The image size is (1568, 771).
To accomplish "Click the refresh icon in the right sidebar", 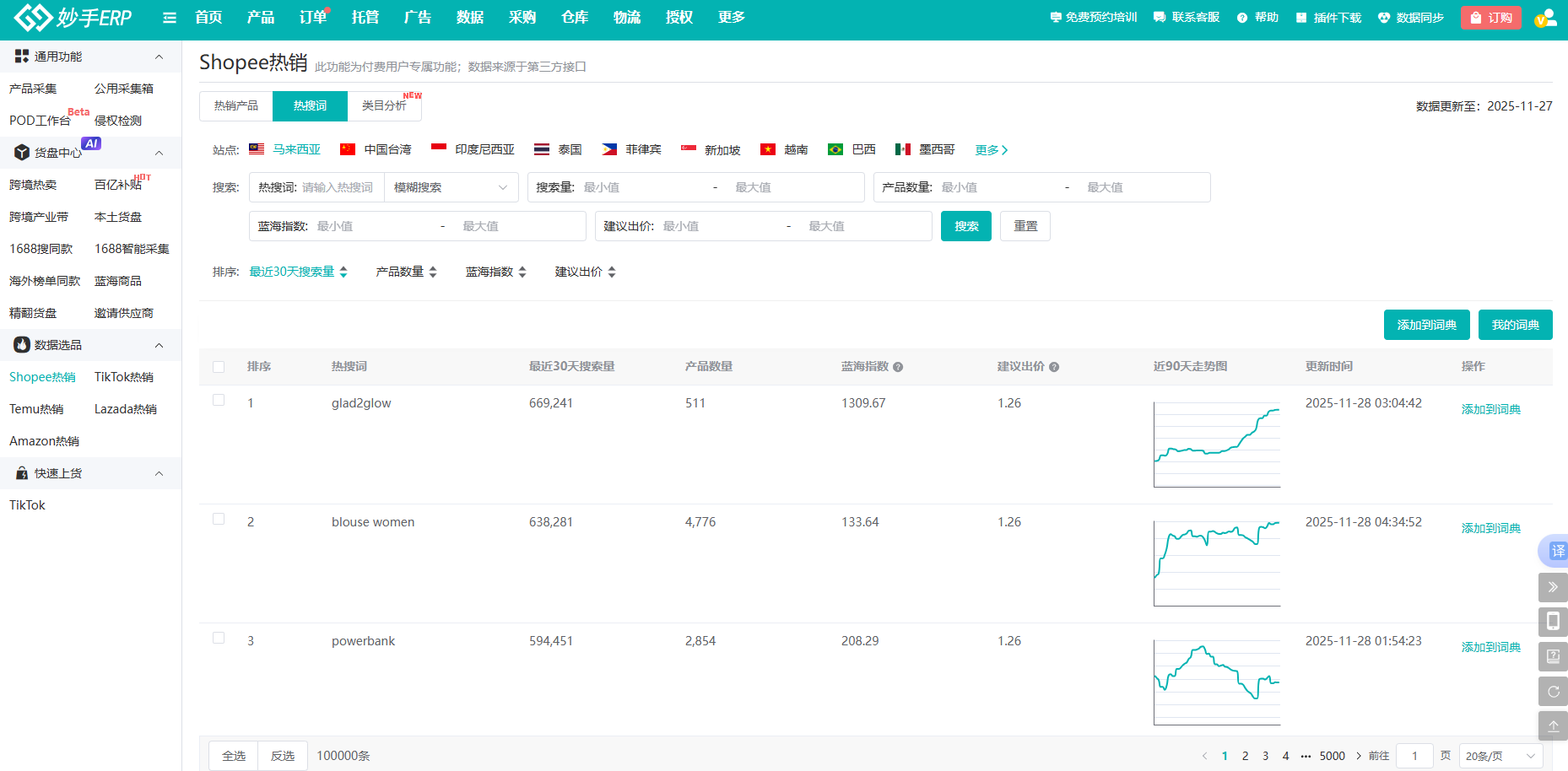I will click(1553, 692).
